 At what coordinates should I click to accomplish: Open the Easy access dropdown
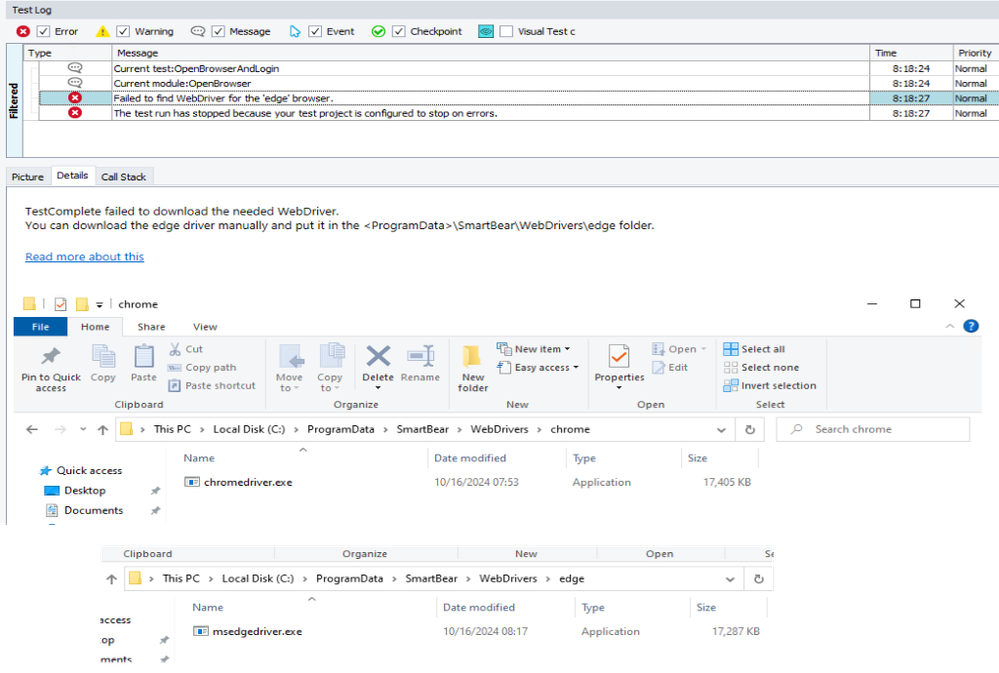point(575,368)
